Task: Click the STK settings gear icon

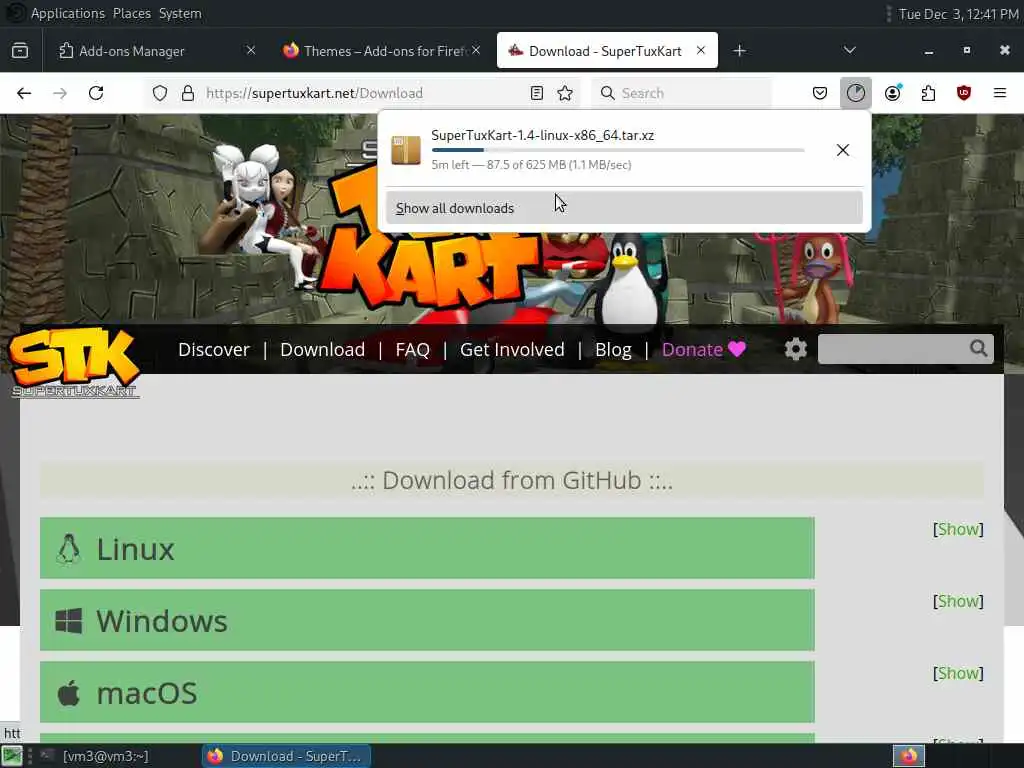Action: (795, 349)
